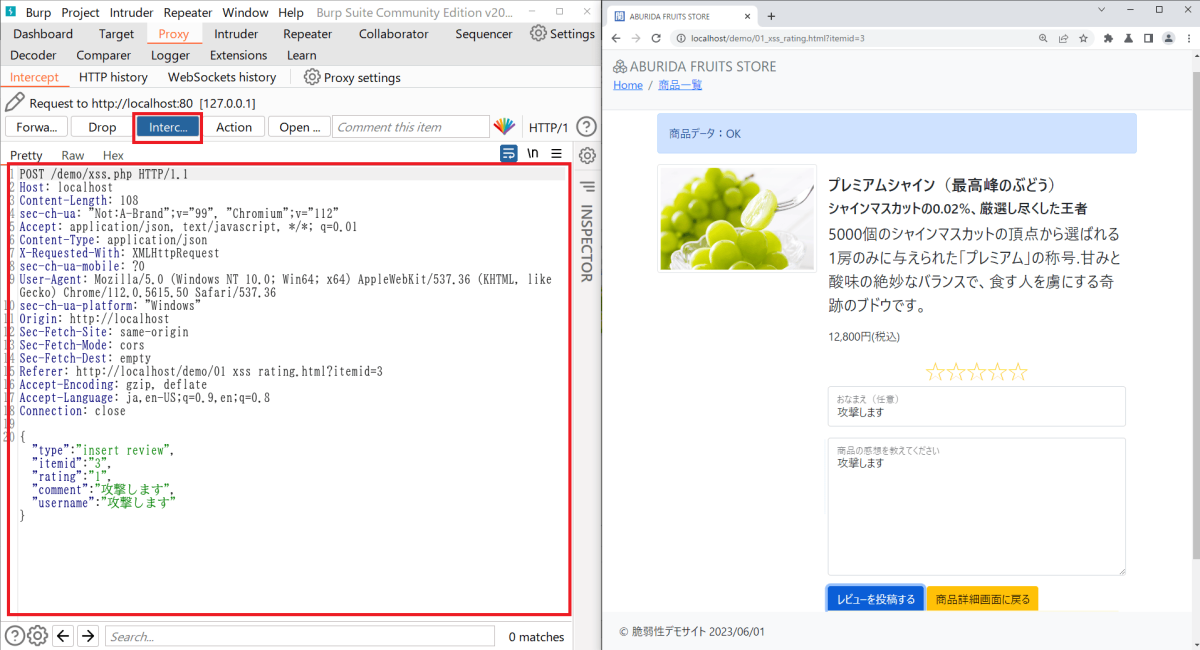
Task: Toggle word wrap with the blue wrap icon
Action: [510, 153]
